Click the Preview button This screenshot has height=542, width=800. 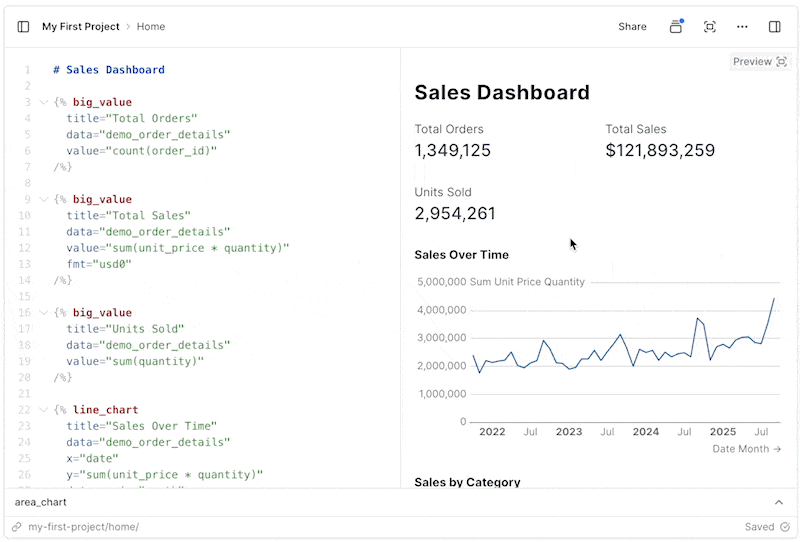[x=759, y=62]
